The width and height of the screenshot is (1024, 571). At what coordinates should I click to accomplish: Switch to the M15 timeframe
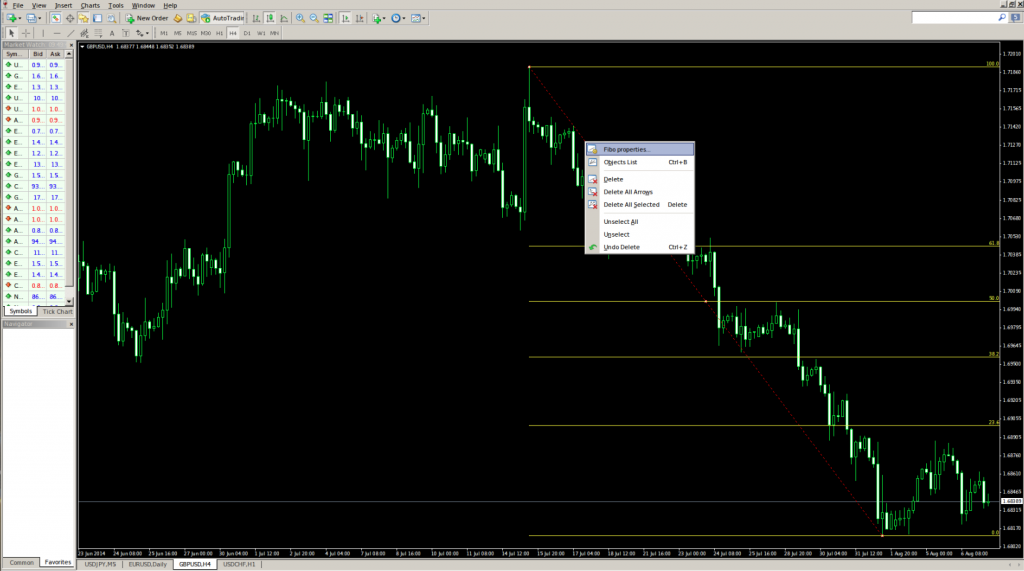192,33
